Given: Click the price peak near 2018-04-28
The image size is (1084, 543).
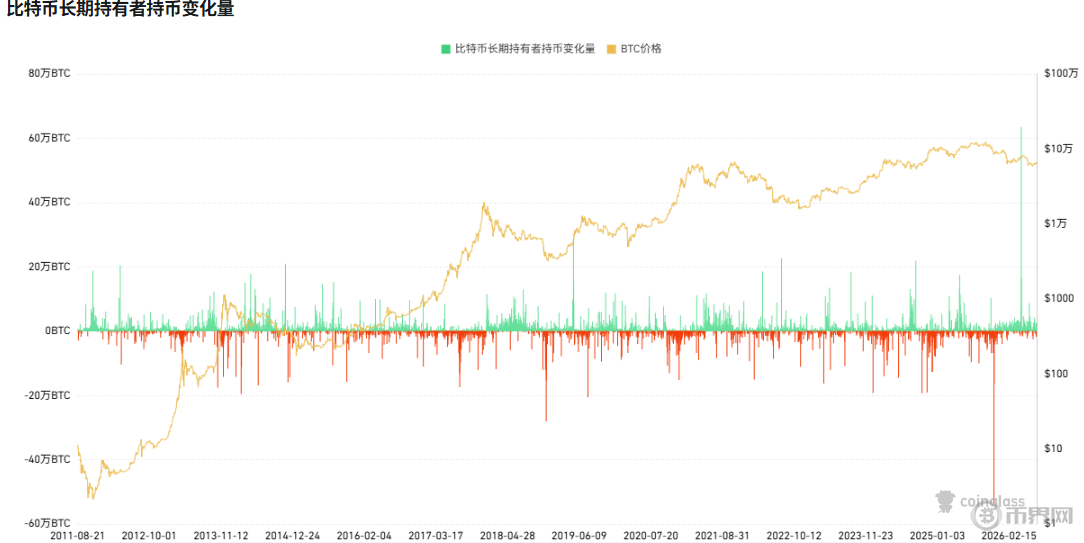Looking at the screenshot, I should pos(484,203).
